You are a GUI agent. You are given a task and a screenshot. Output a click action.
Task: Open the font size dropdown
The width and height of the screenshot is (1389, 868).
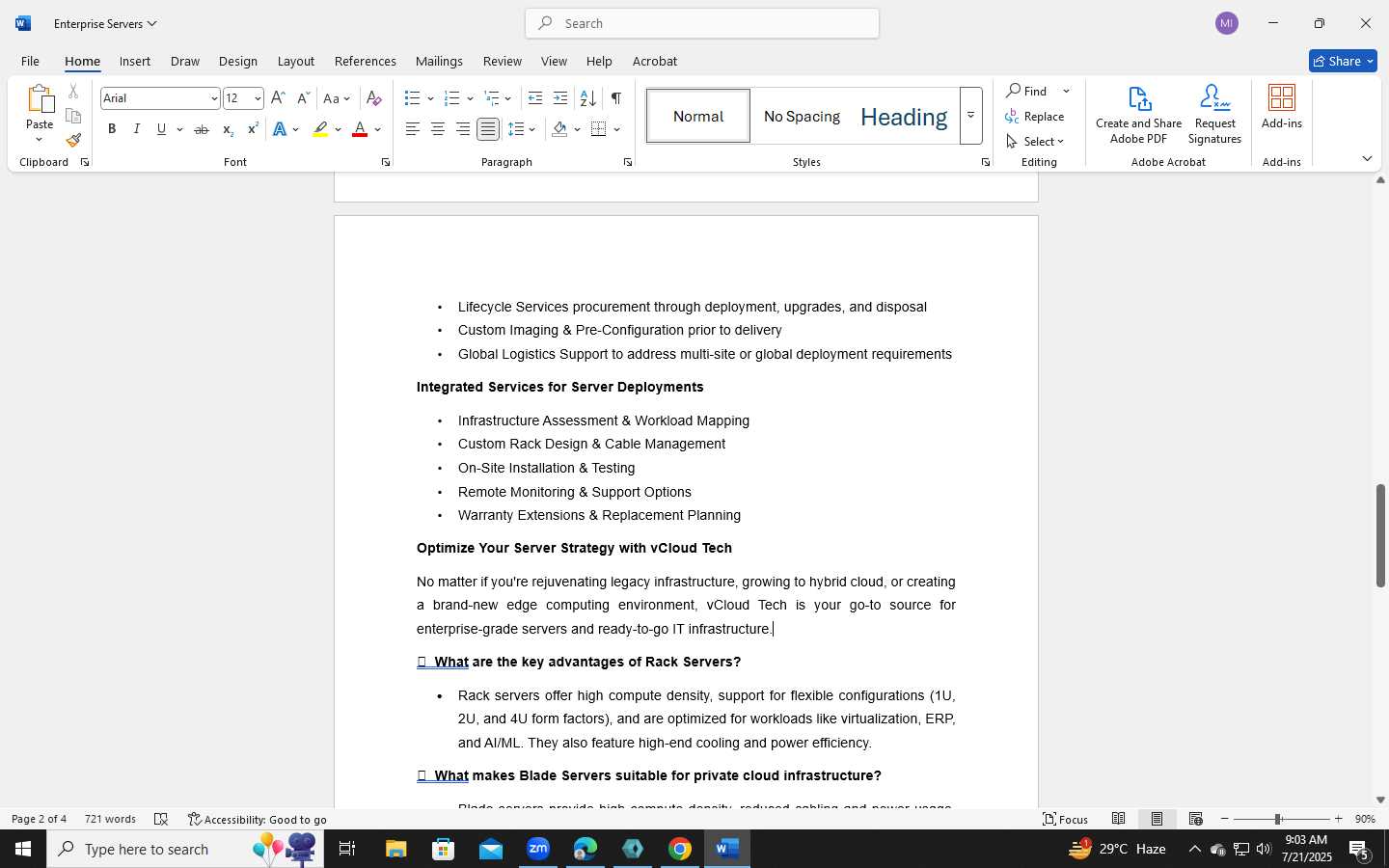click(x=258, y=98)
